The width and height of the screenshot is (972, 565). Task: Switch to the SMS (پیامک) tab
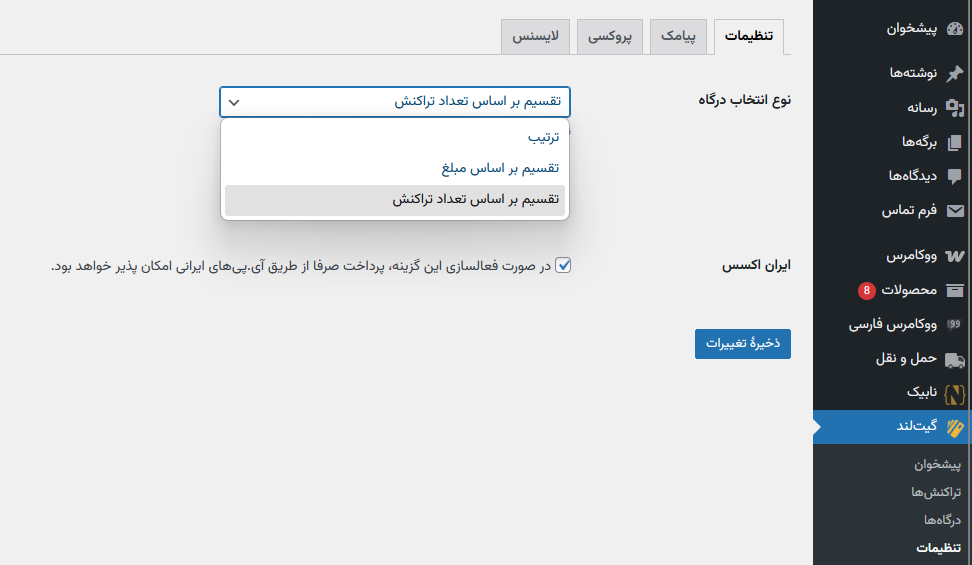click(x=678, y=37)
